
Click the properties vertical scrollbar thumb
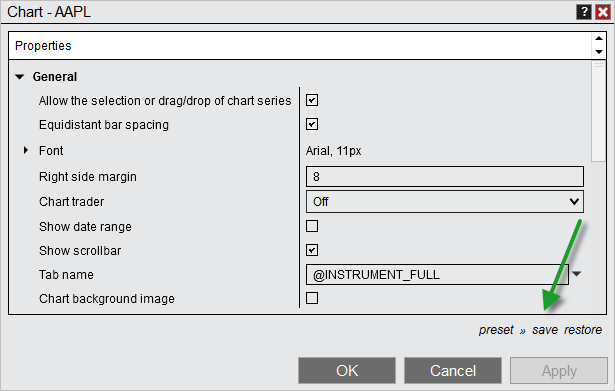pos(599,111)
